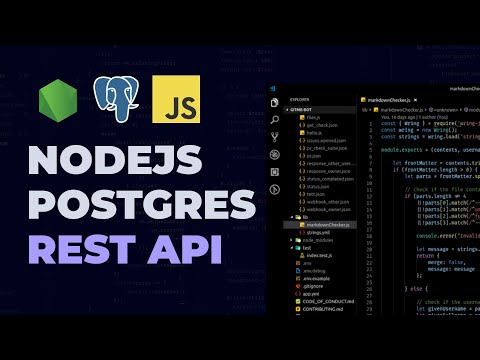480x360 pixels.
Task: Select markdownChecker.js in the file tree
Action: [320, 225]
